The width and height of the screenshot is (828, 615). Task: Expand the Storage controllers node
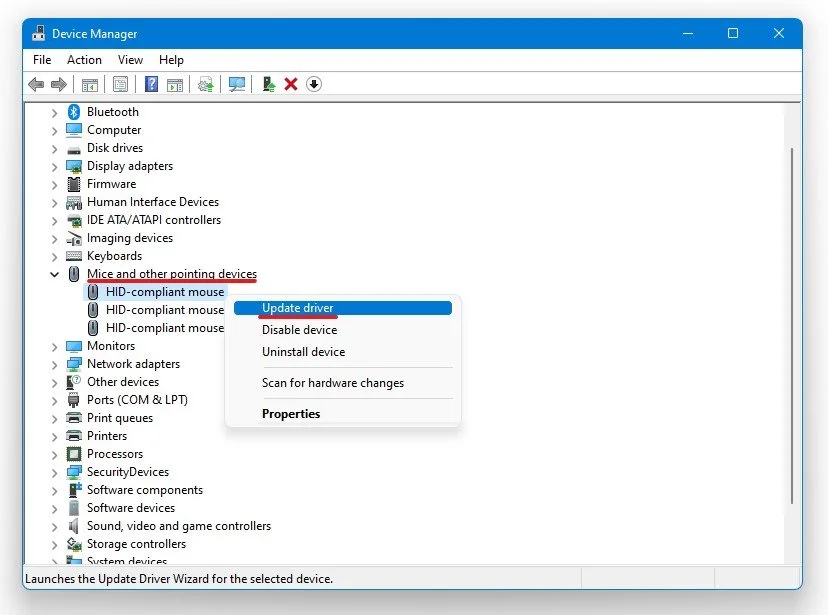pos(54,545)
